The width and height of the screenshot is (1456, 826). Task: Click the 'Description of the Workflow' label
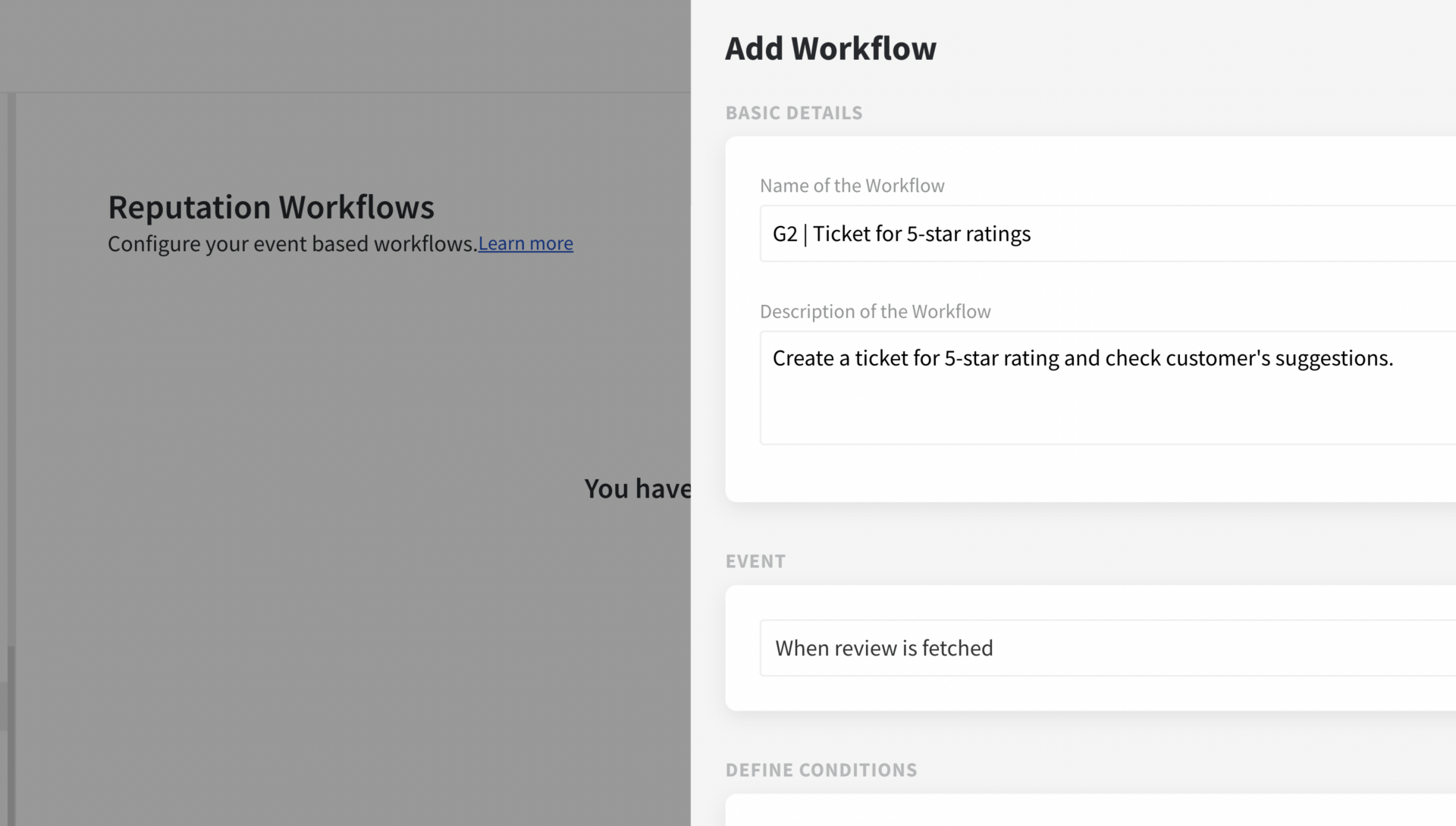click(x=875, y=312)
